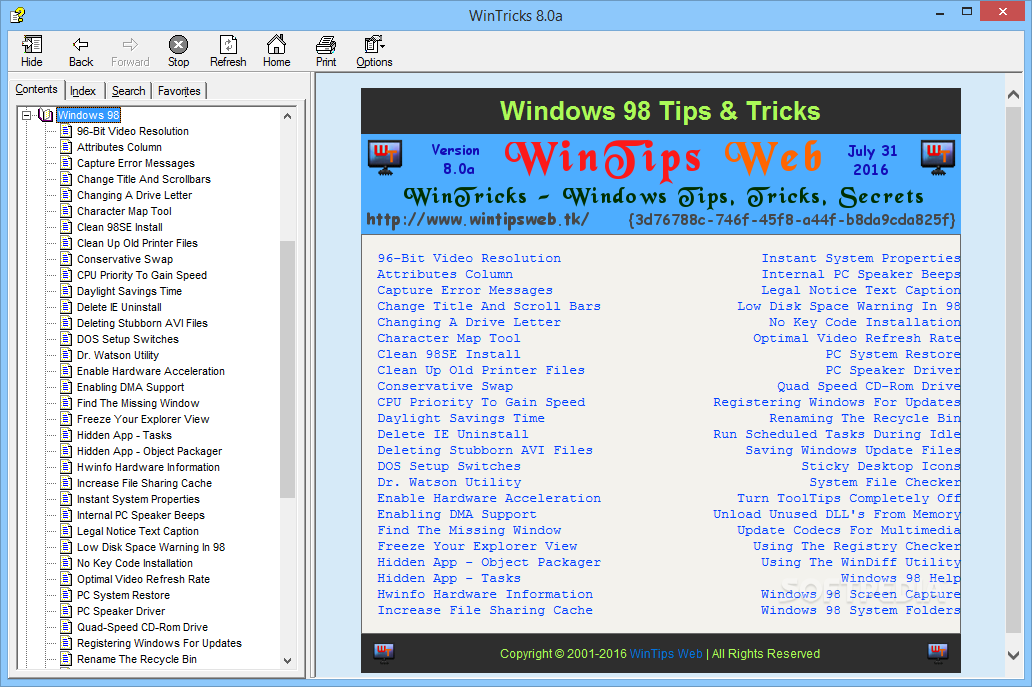Click the page icon beside 96-Bit Video Resolution
This screenshot has width=1032, height=687.
pos(66,131)
